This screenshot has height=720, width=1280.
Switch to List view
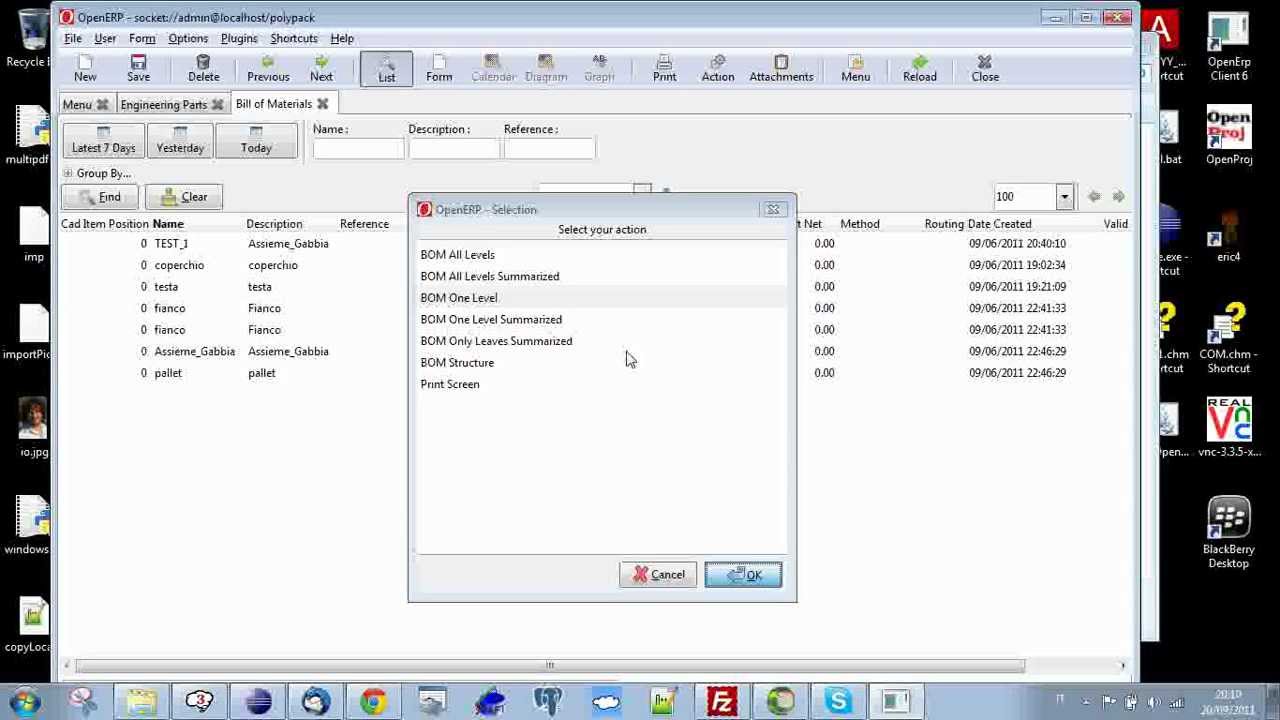386,68
